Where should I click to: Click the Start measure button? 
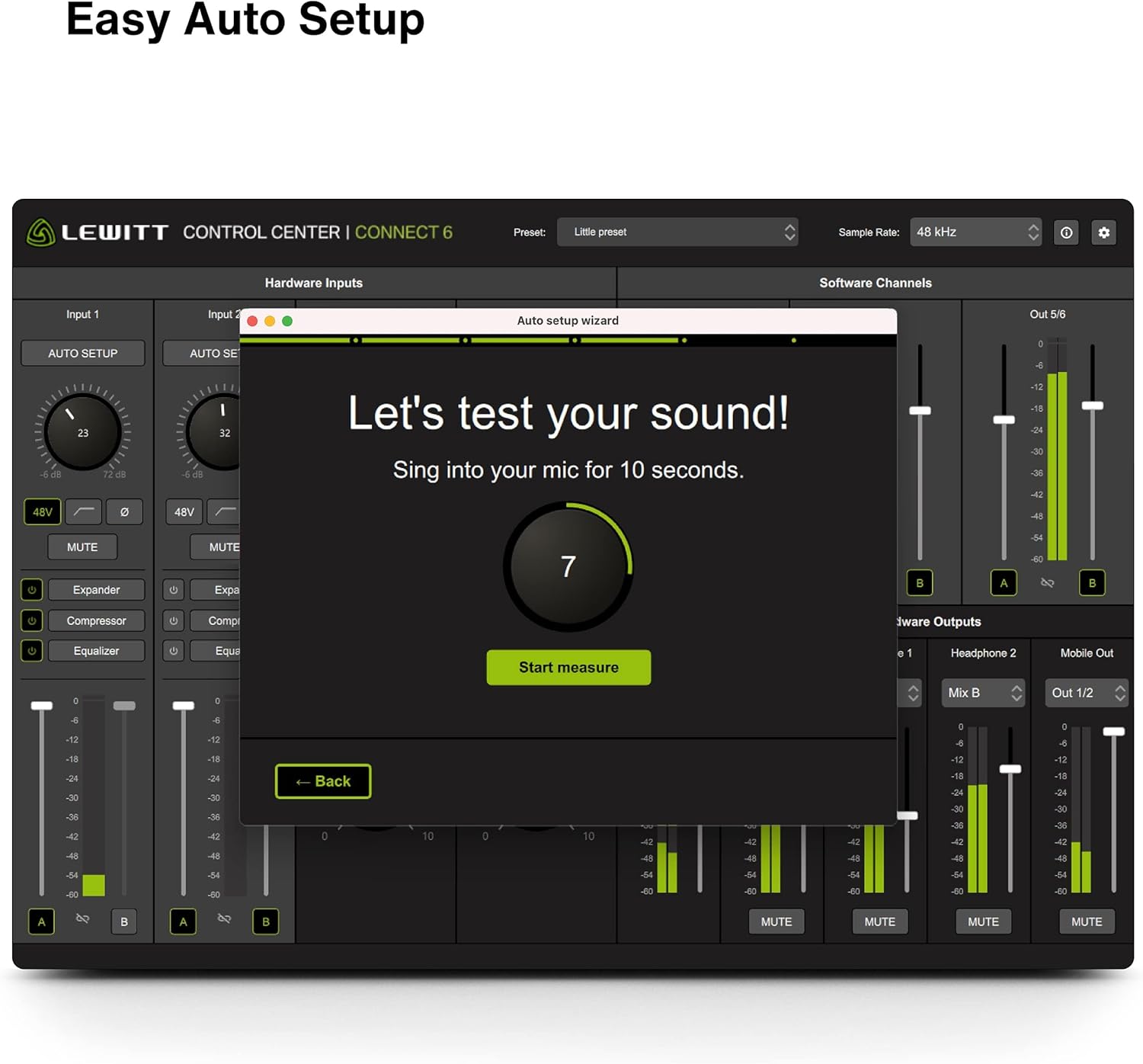coord(568,667)
